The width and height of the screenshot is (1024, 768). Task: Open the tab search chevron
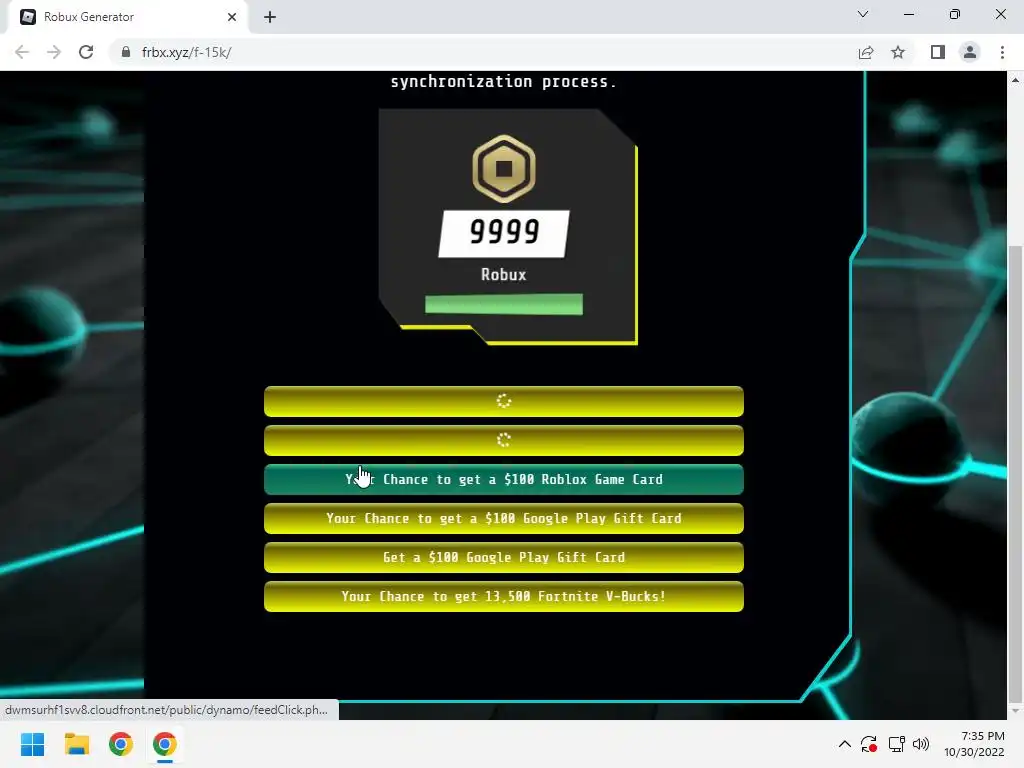pyautogui.click(x=863, y=14)
